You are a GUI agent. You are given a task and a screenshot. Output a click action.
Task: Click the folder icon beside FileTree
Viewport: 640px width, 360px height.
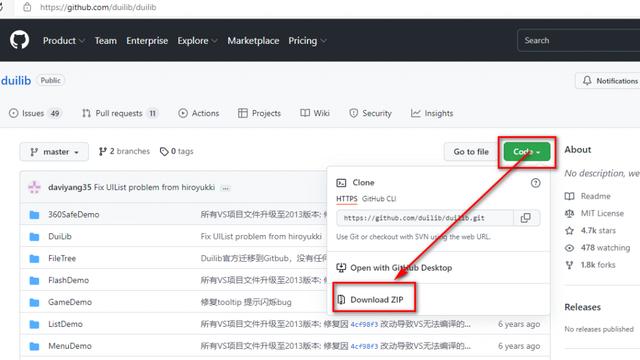click(34, 259)
